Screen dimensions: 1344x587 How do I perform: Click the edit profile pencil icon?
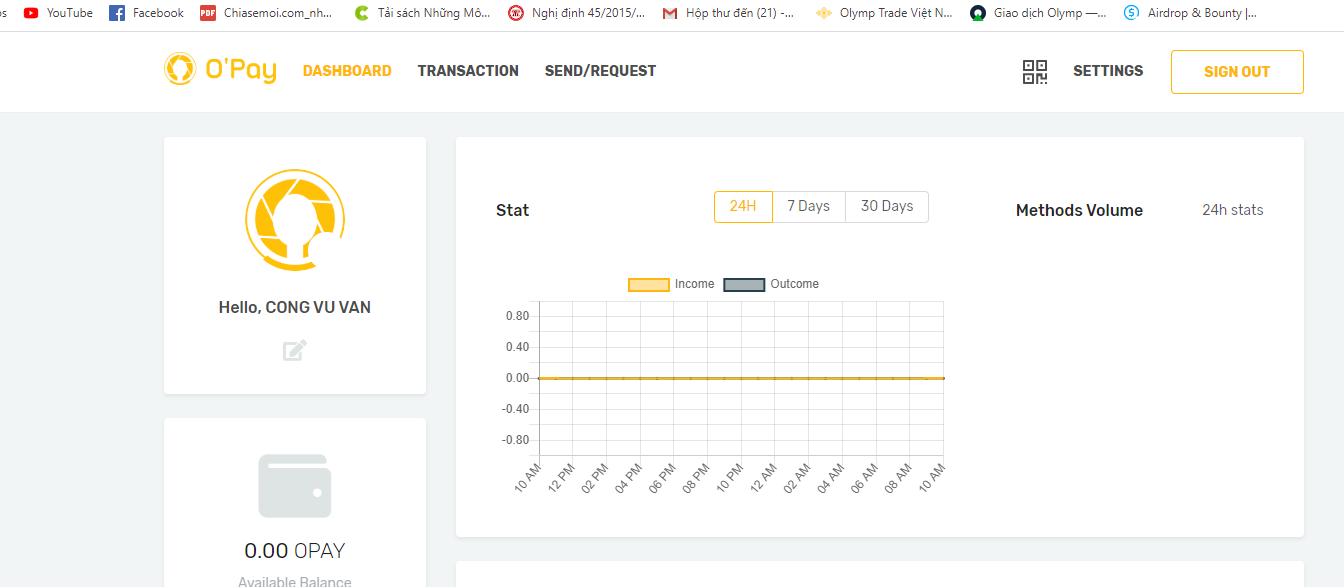(294, 351)
